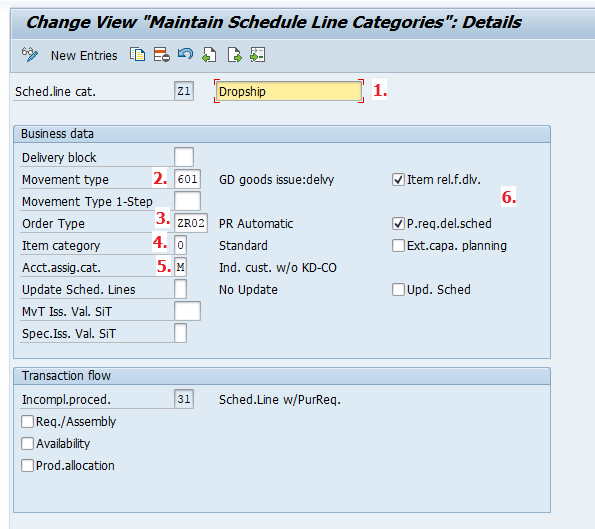Viewport: 595px width, 529px height.
Task: Click the Movement Type 1-Step field
Action: pos(187,201)
